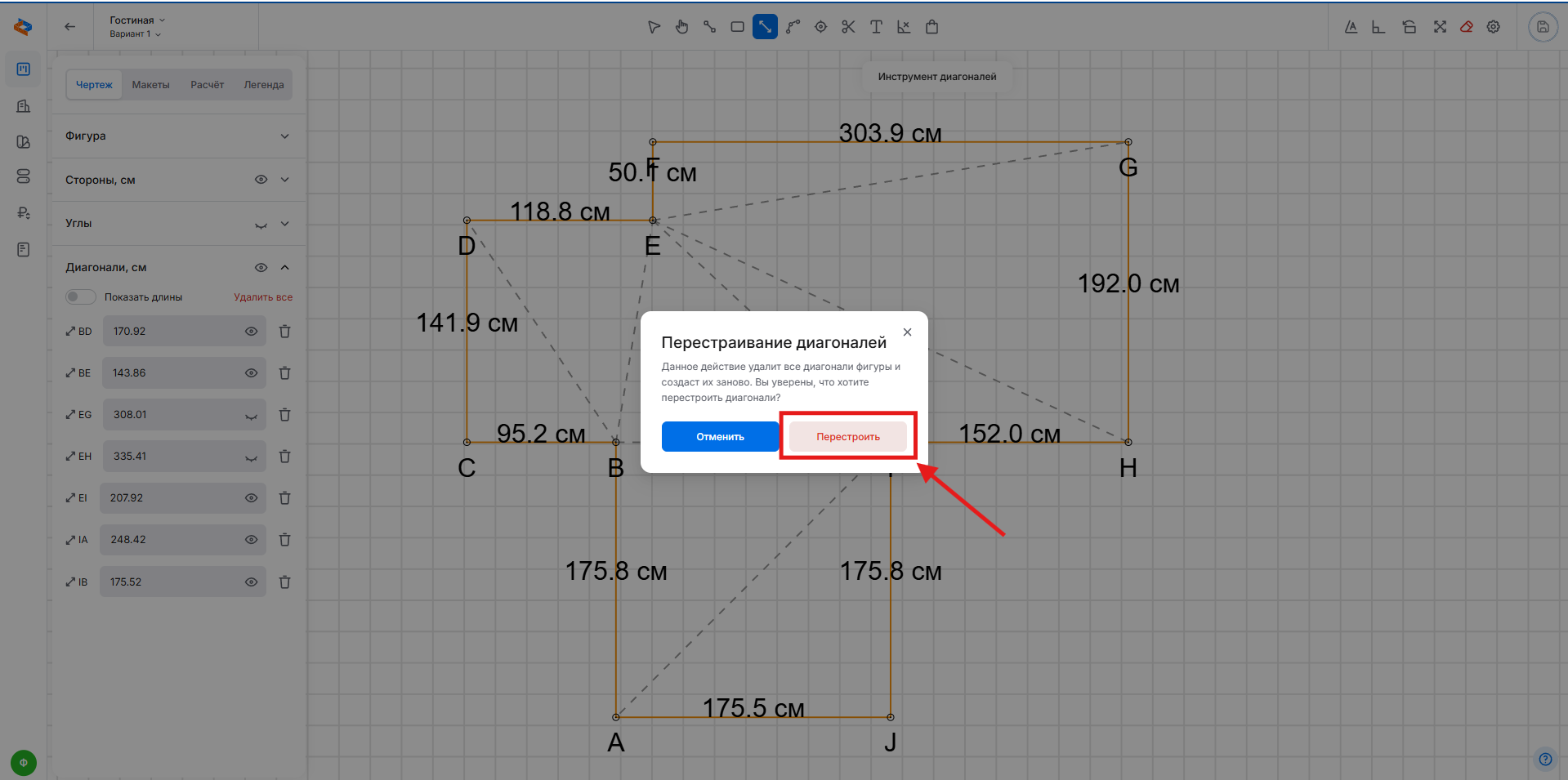
Task: Expand the 'Углы' section chevron
Action: coord(284,224)
